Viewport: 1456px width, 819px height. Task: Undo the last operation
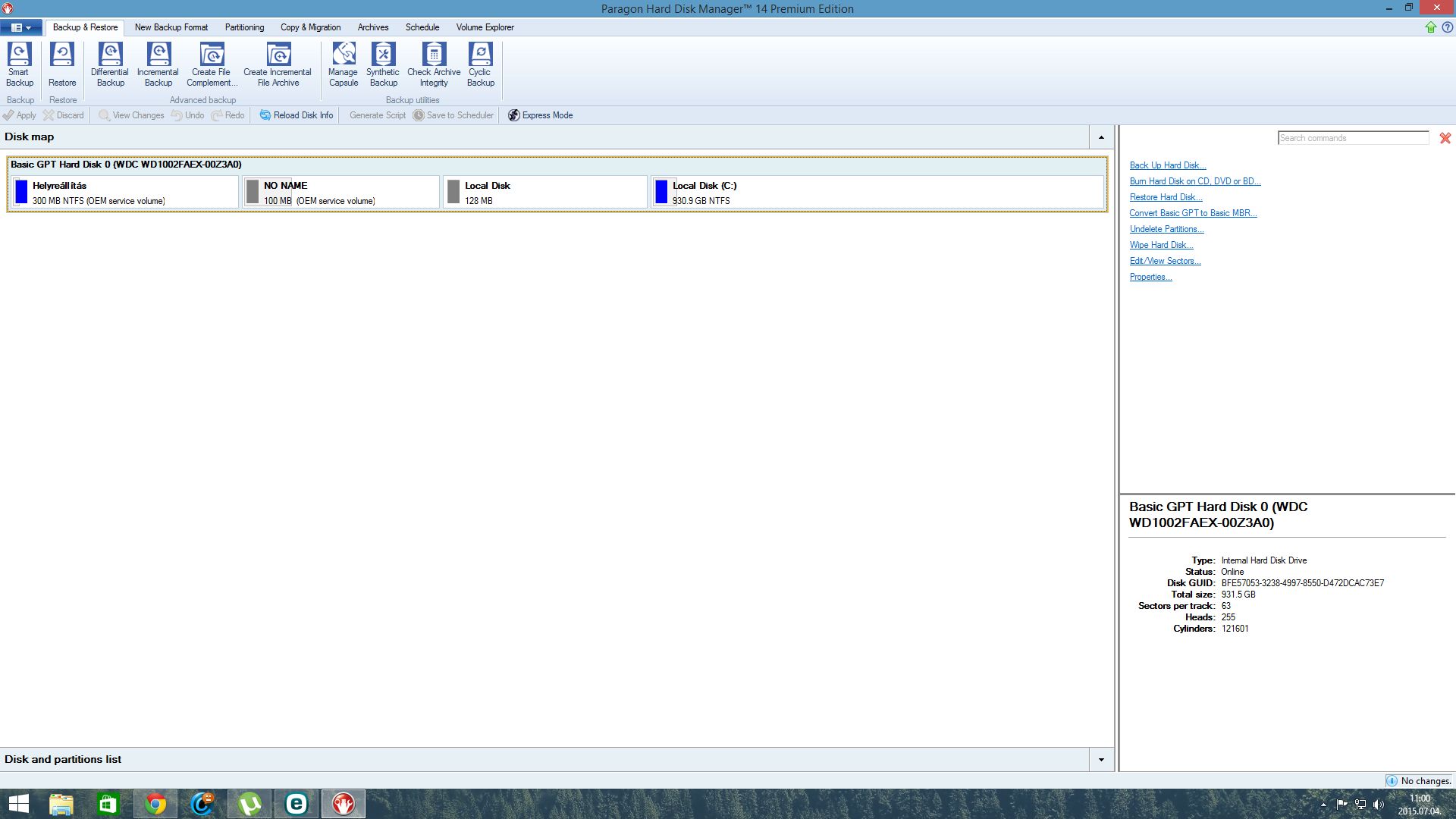(x=187, y=115)
